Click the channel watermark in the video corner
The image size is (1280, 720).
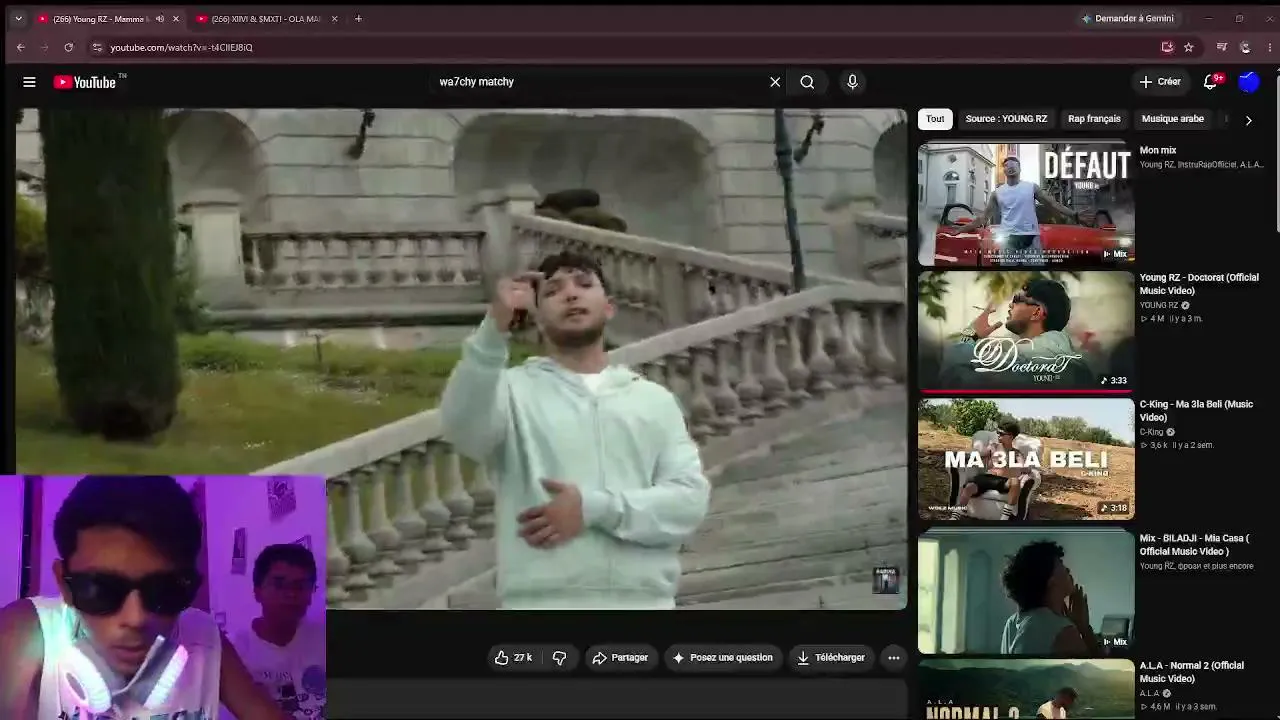point(886,580)
